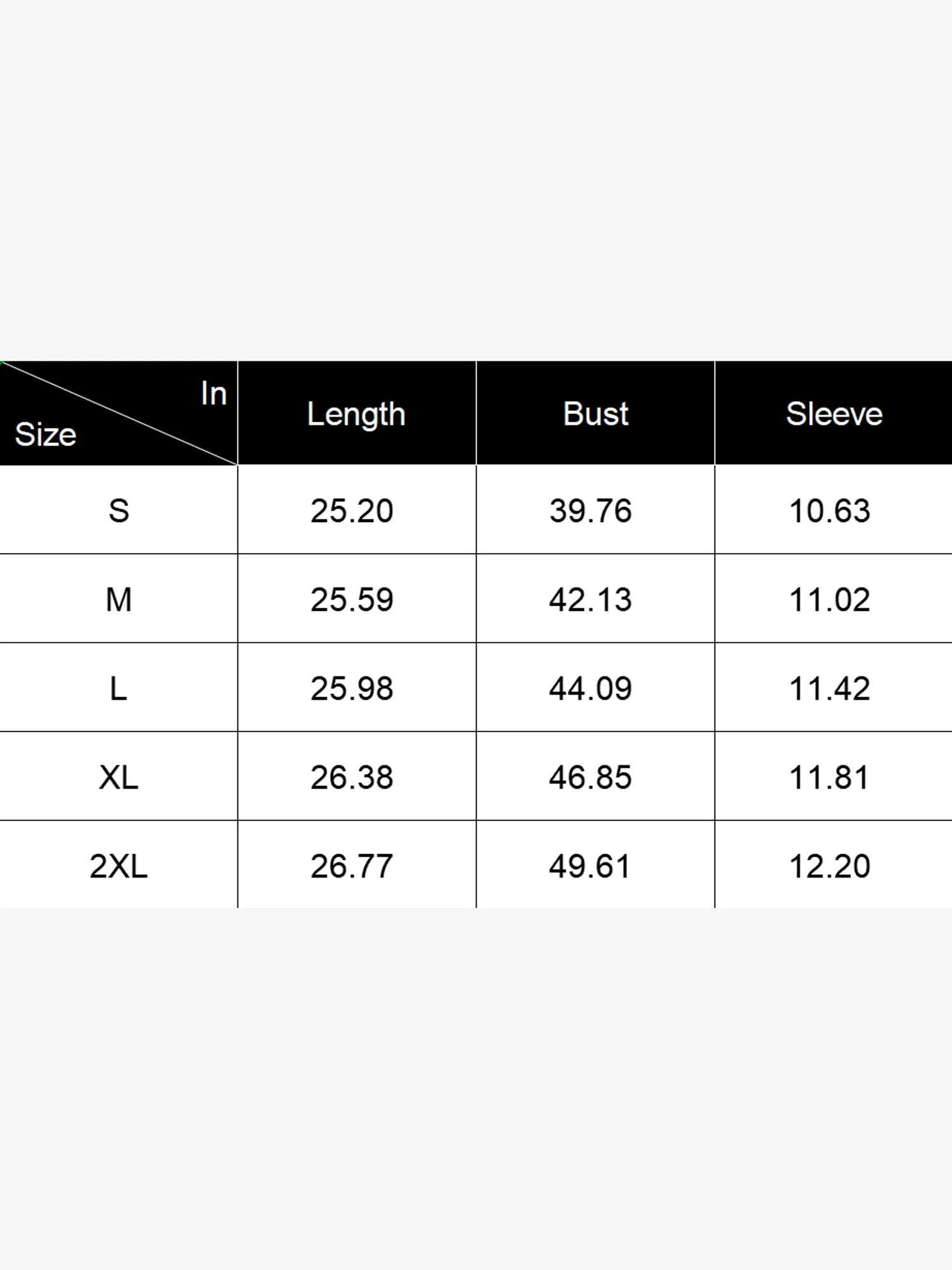Select the L size row label

pyautogui.click(x=119, y=688)
